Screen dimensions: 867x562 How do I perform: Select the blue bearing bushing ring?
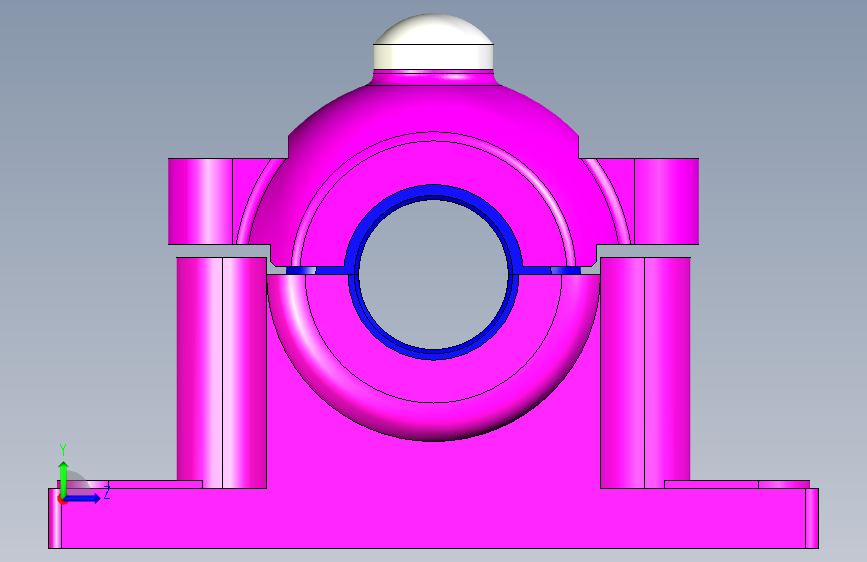(433, 190)
